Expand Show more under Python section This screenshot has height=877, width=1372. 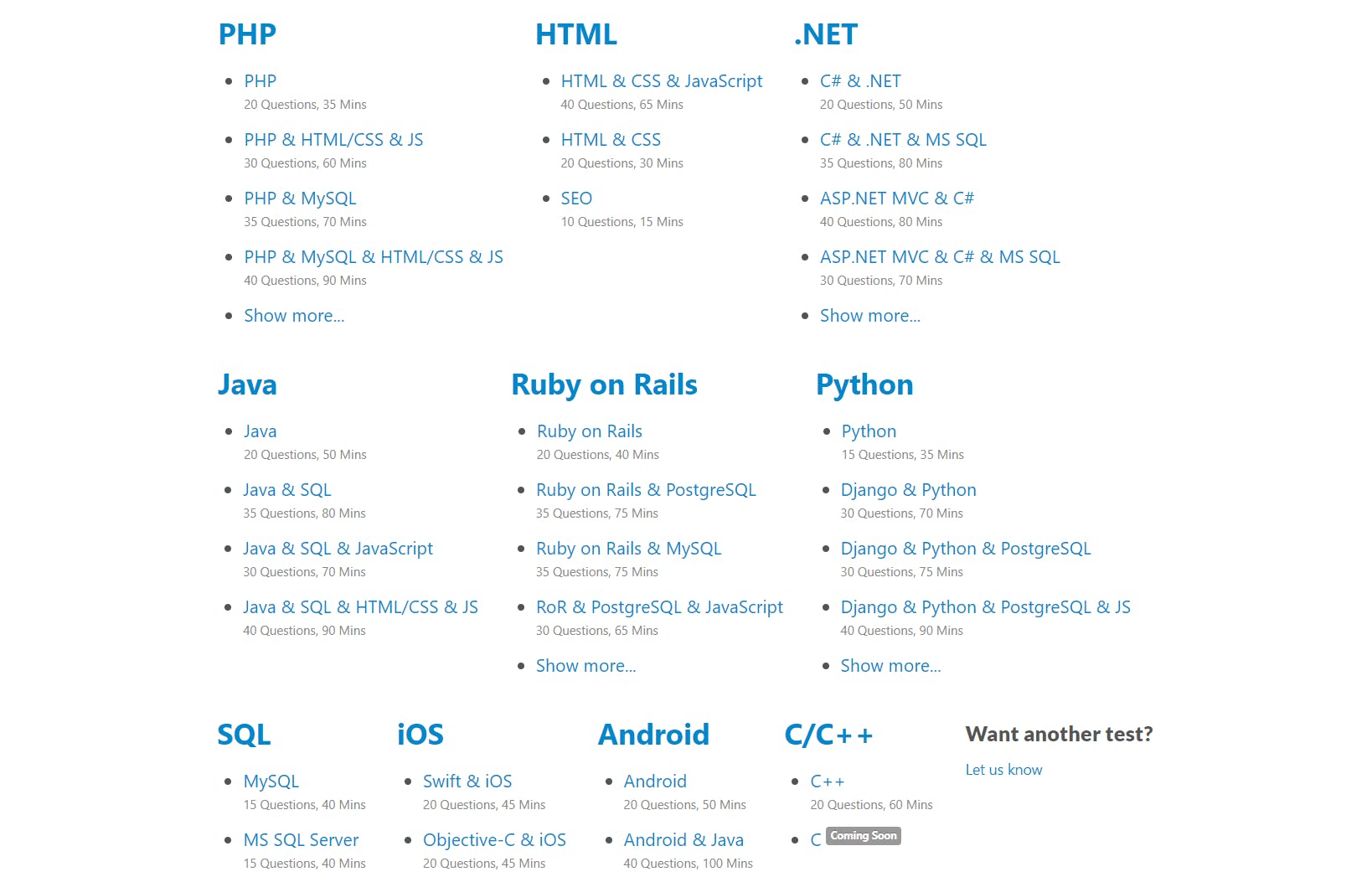(x=890, y=666)
